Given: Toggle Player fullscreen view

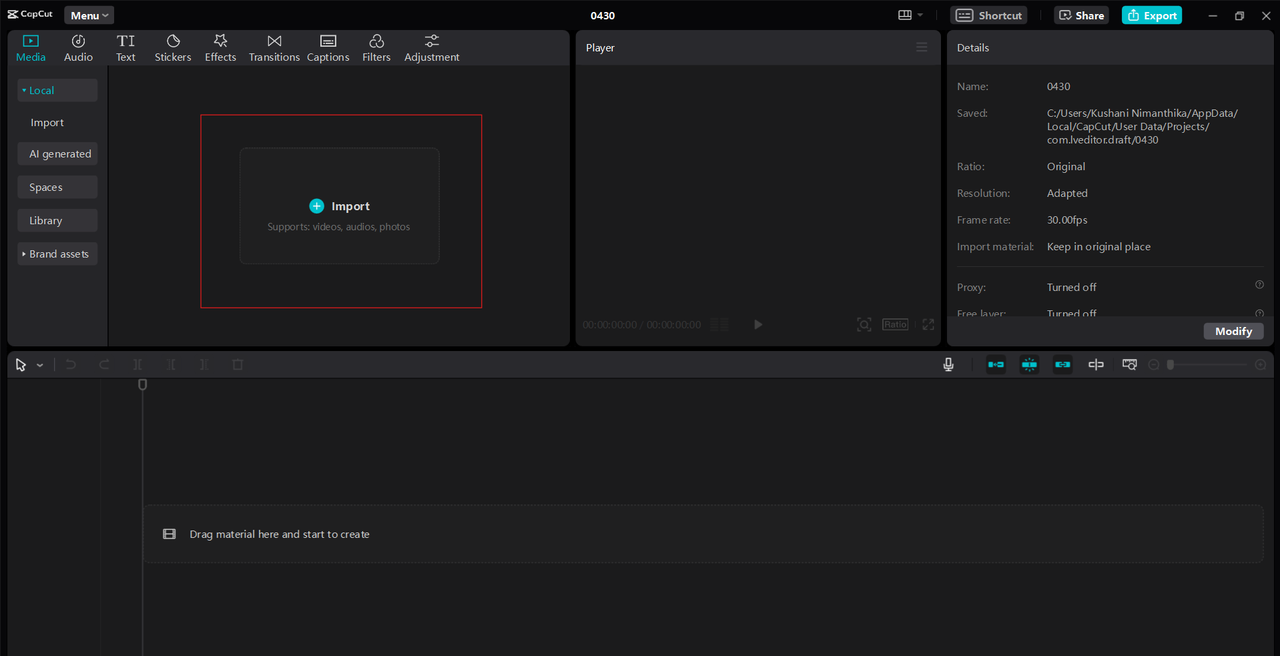Looking at the screenshot, I should (x=928, y=324).
